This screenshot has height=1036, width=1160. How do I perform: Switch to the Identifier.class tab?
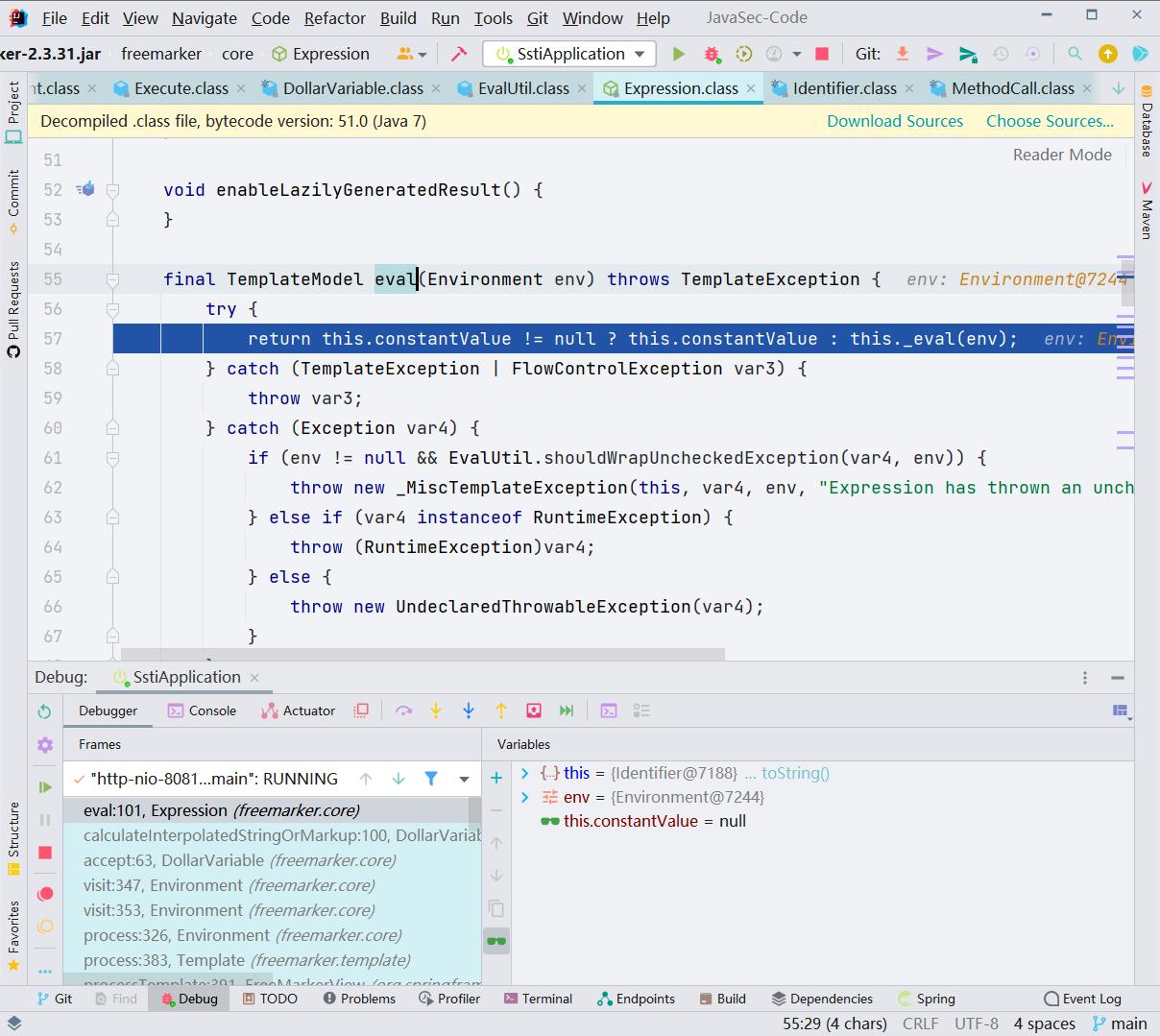(845, 87)
